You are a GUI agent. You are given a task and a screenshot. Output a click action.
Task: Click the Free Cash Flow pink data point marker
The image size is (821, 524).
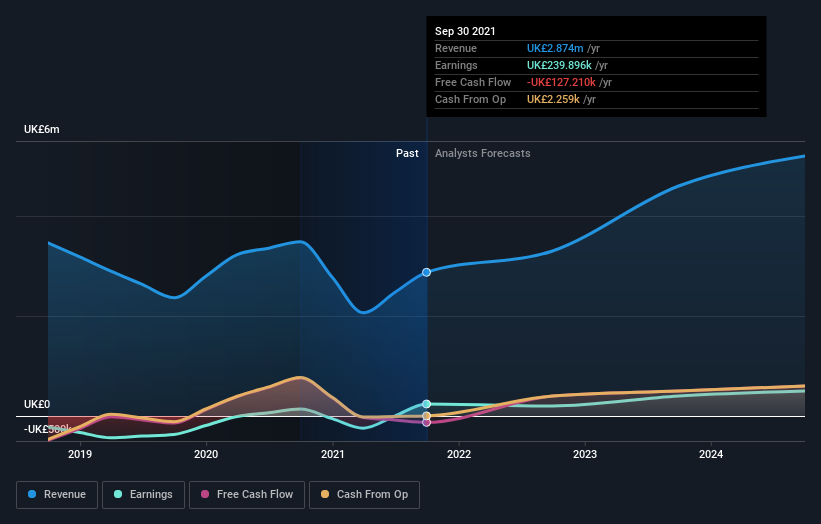point(427,422)
